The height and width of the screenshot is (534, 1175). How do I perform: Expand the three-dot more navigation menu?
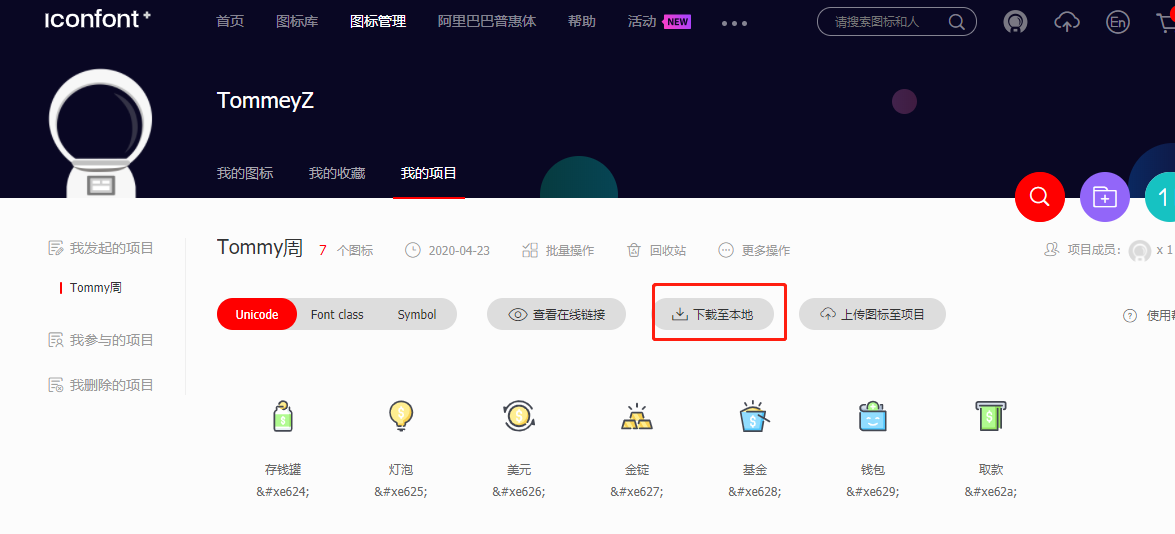(x=734, y=23)
